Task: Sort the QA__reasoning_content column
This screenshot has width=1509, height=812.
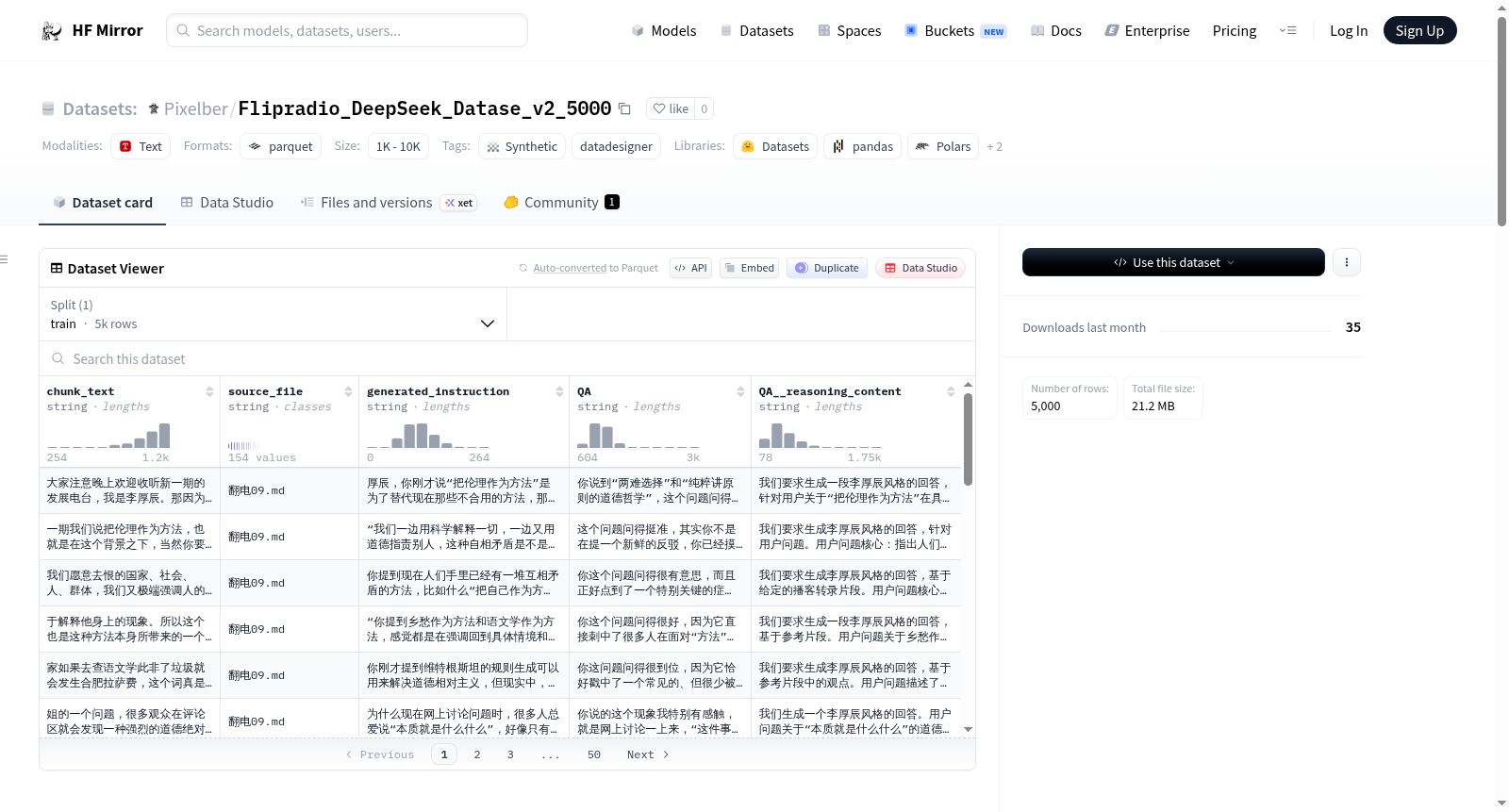Action: 951,391
